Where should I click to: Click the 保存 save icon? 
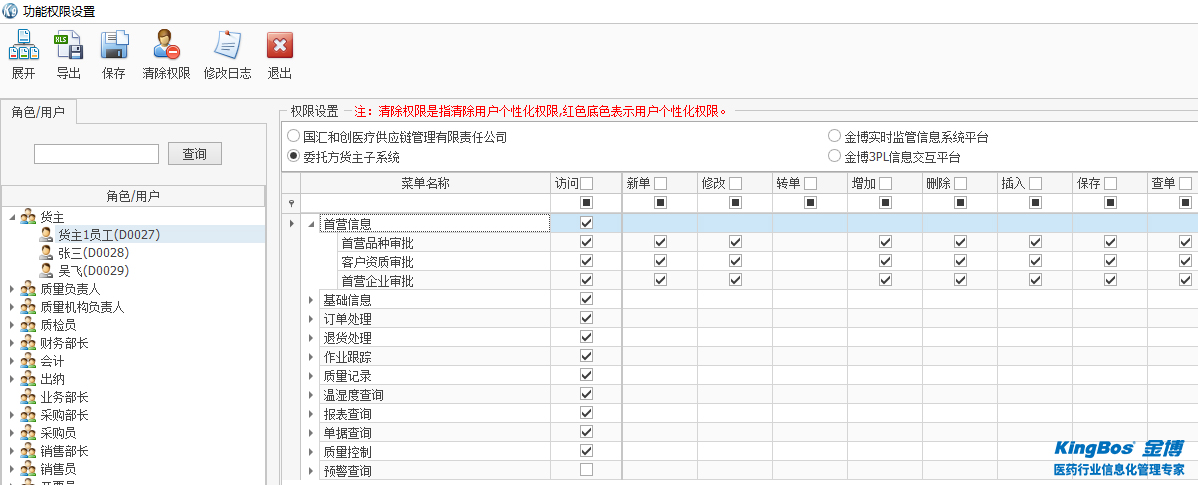pyautogui.click(x=114, y=46)
